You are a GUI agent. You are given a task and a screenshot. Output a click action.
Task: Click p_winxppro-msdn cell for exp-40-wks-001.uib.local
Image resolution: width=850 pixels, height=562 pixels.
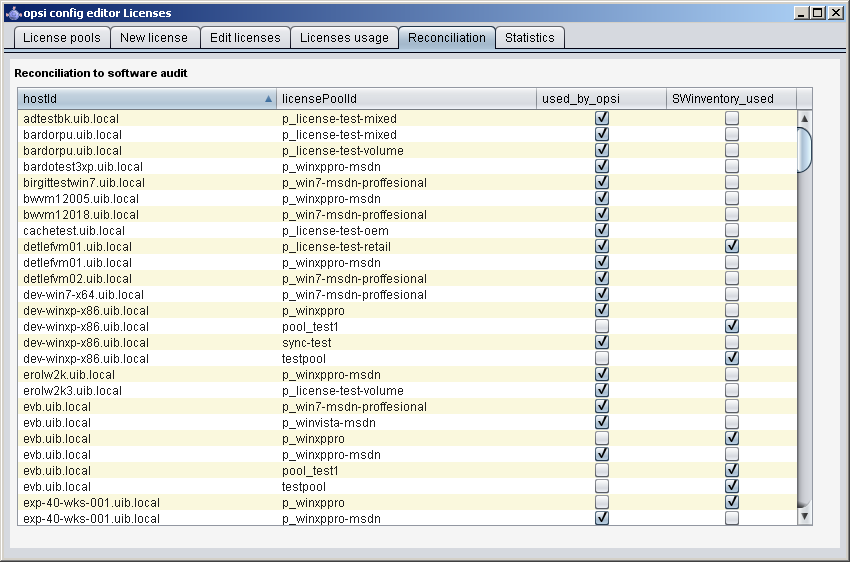pyautogui.click(x=407, y=518)
